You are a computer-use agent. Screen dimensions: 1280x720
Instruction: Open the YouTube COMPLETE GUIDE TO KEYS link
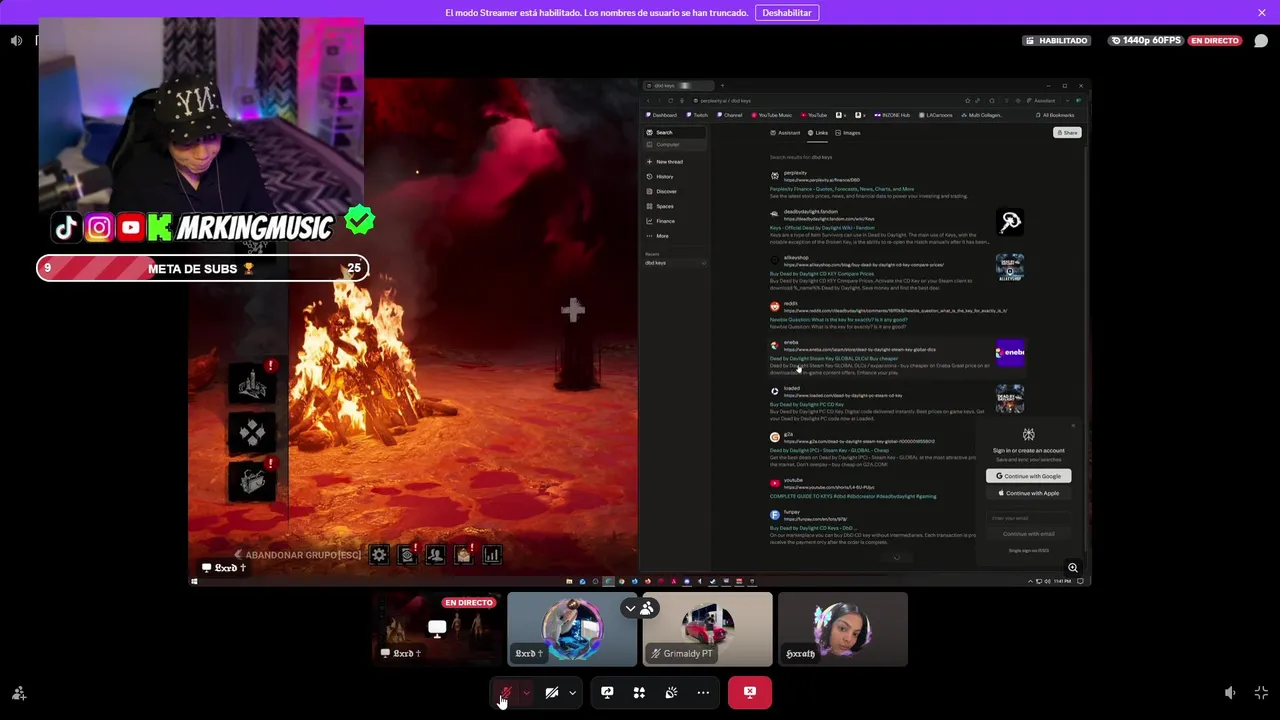pyautogui.click(x=853, y=497)
